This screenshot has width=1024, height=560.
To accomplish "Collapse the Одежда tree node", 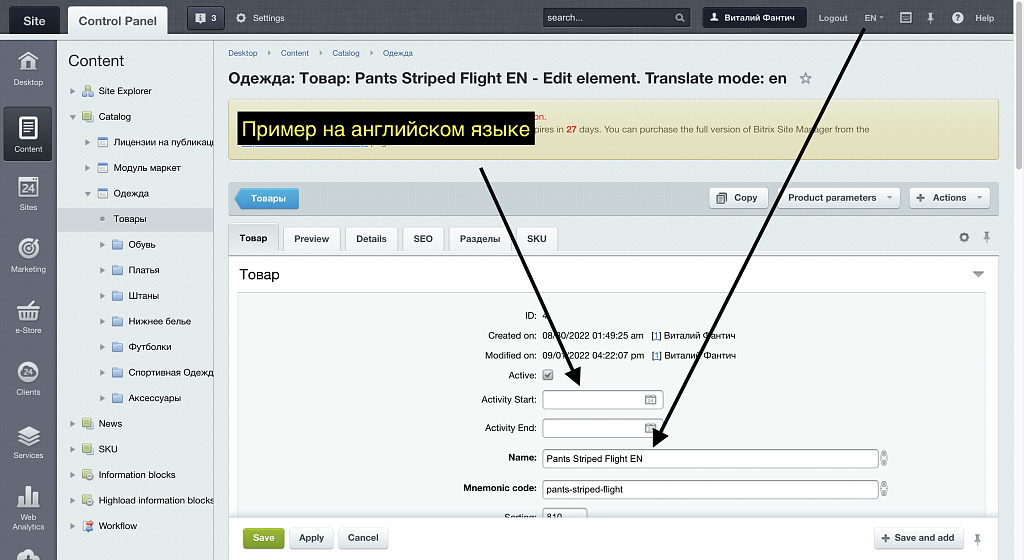I will 88,194.
